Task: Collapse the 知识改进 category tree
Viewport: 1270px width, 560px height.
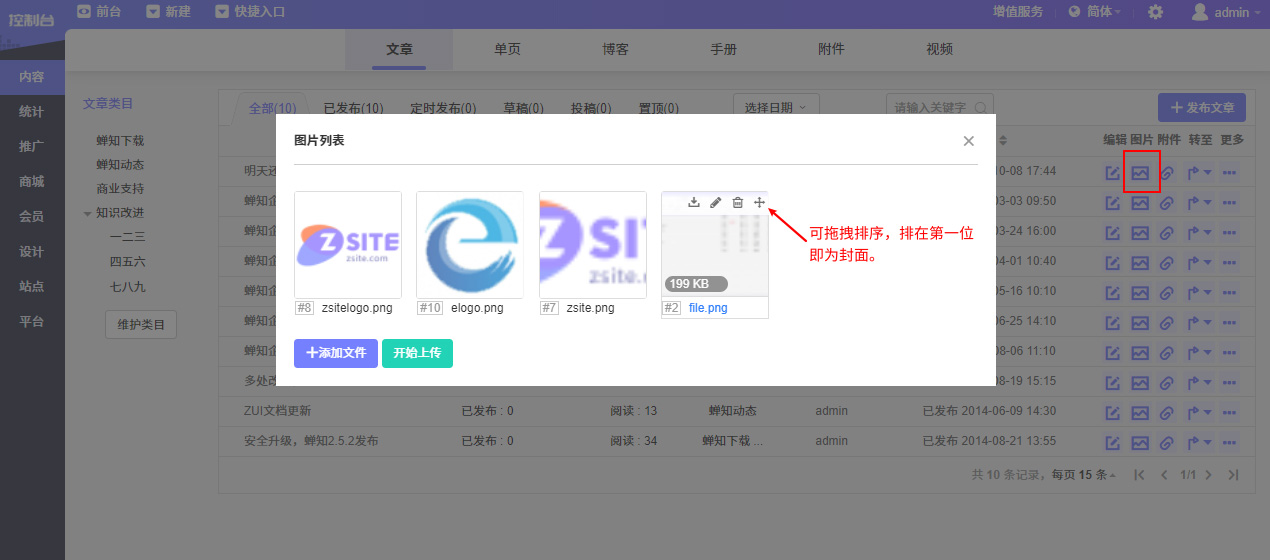Action: click(88, 213)
